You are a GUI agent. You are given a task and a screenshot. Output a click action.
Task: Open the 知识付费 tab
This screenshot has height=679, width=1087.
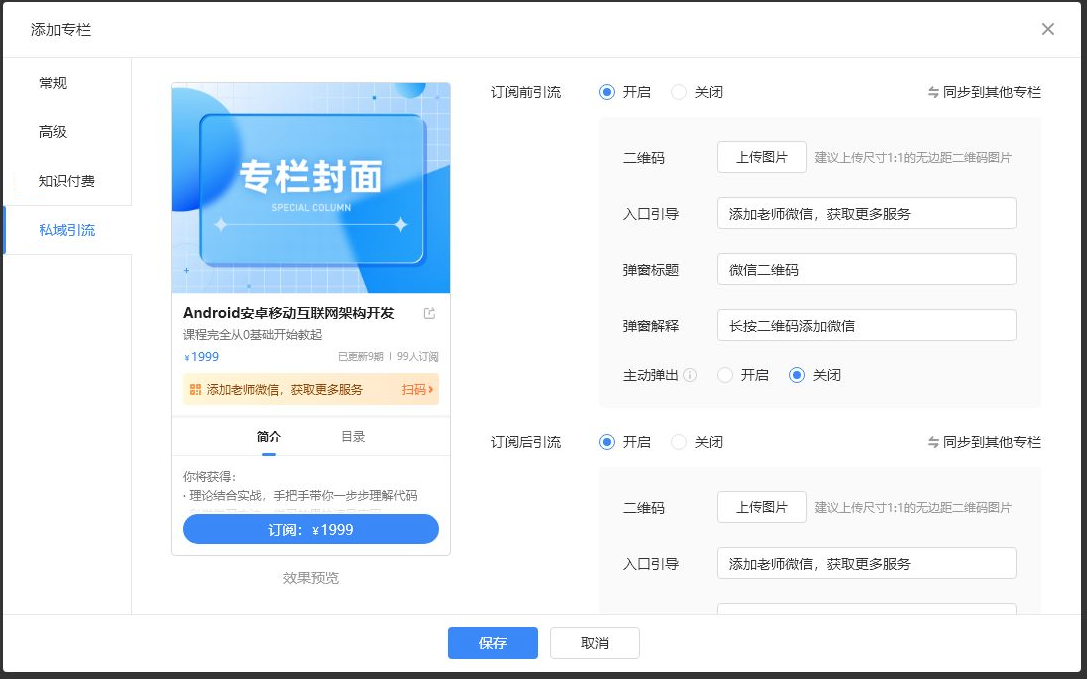[67, 181]
